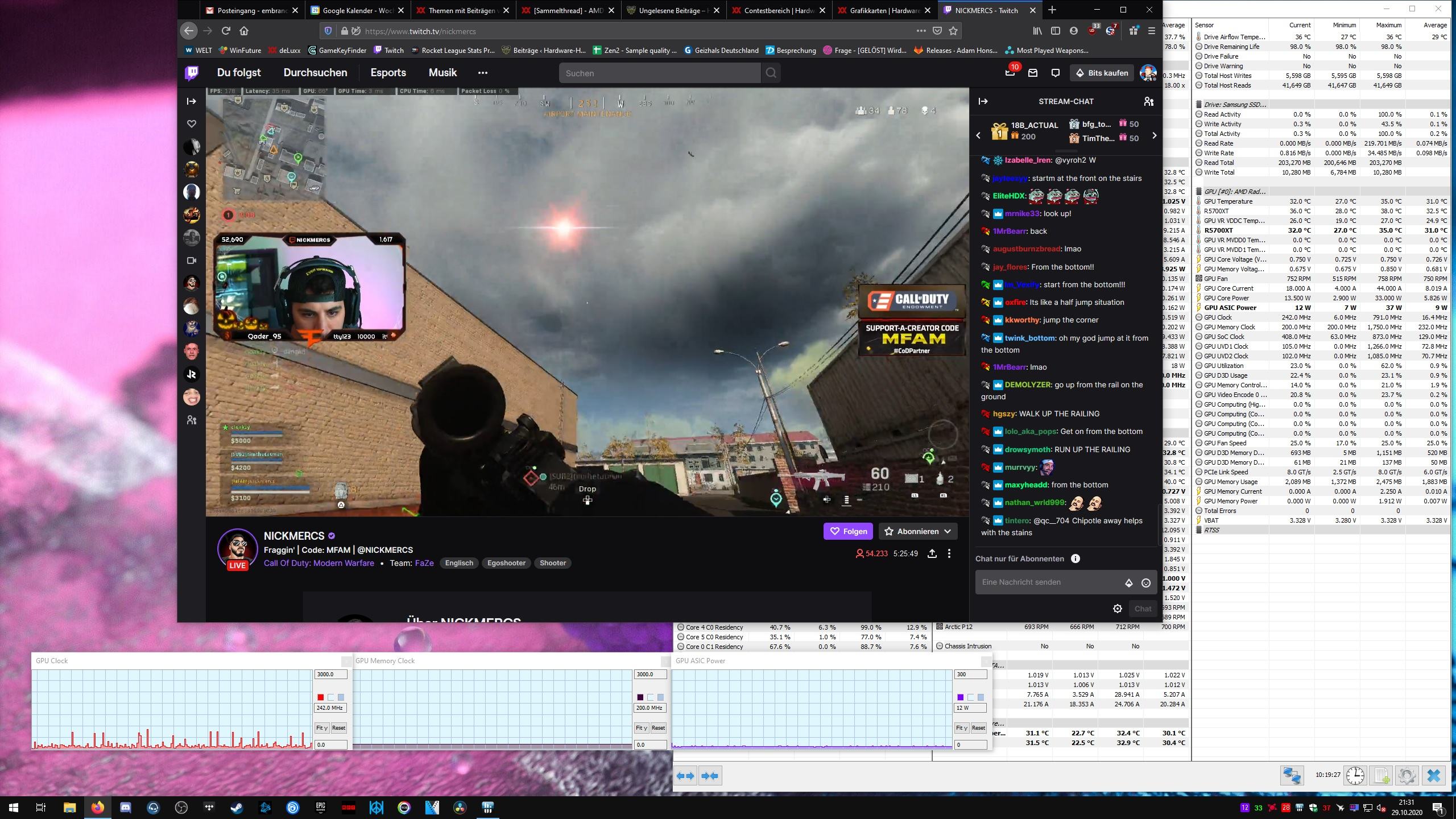Open the Twitch inbox notifications icon
This screenshot has height=819, width=1456.
point(1033,73)
